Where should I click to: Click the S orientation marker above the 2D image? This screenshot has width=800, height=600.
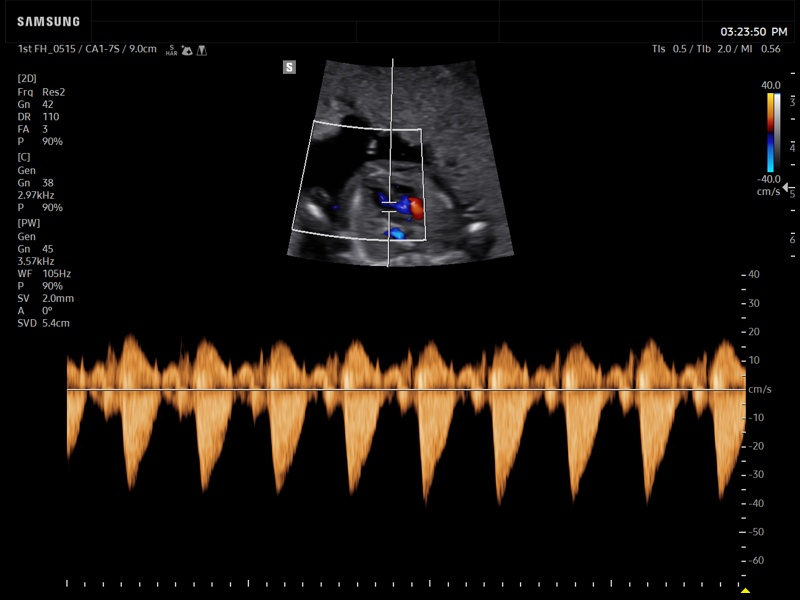(x=289, y=67)
